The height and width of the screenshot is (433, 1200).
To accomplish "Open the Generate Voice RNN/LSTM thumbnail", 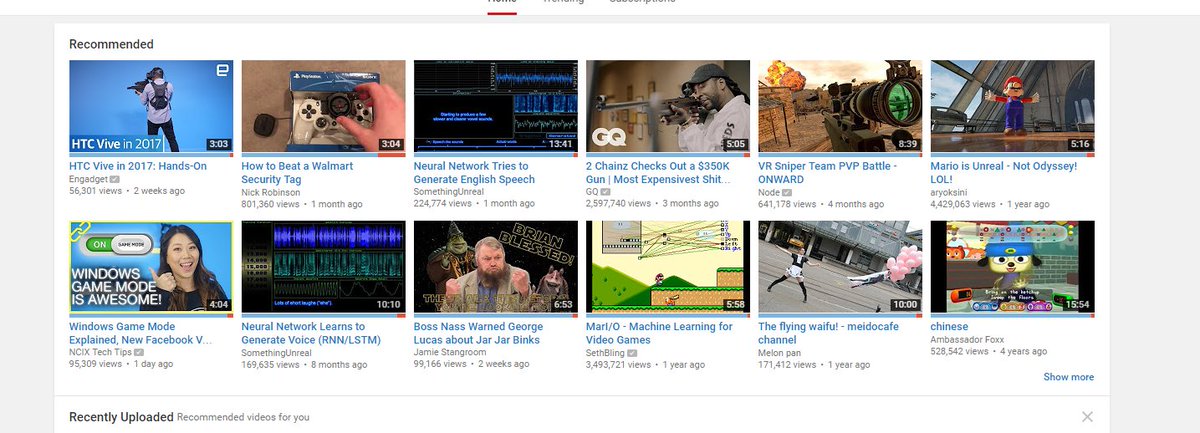I will click(323, 267).
